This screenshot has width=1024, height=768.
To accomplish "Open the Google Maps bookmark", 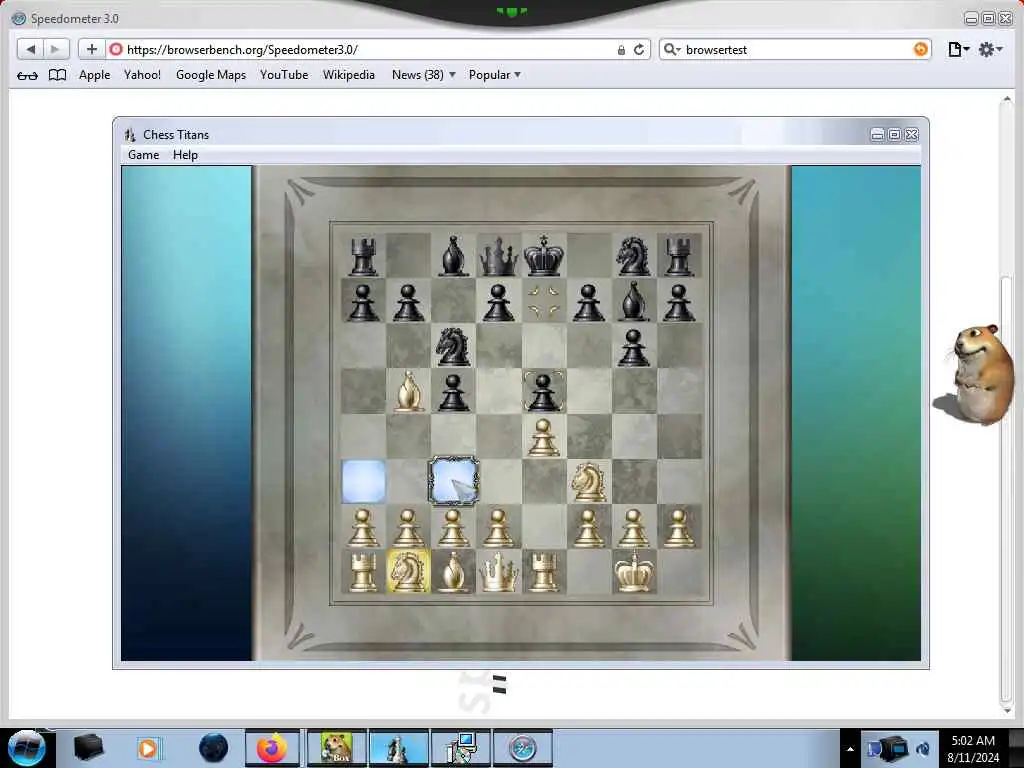I will pos(211,75).
